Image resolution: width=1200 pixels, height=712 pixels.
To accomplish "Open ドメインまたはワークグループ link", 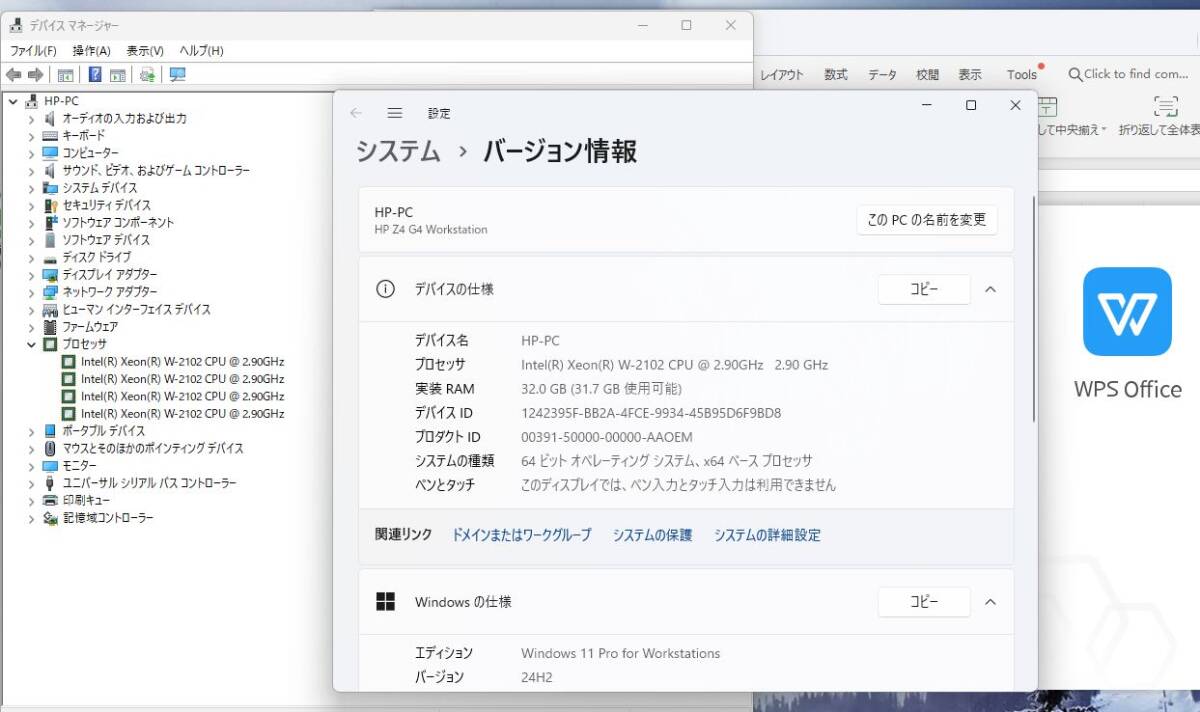I will (522, 535).
